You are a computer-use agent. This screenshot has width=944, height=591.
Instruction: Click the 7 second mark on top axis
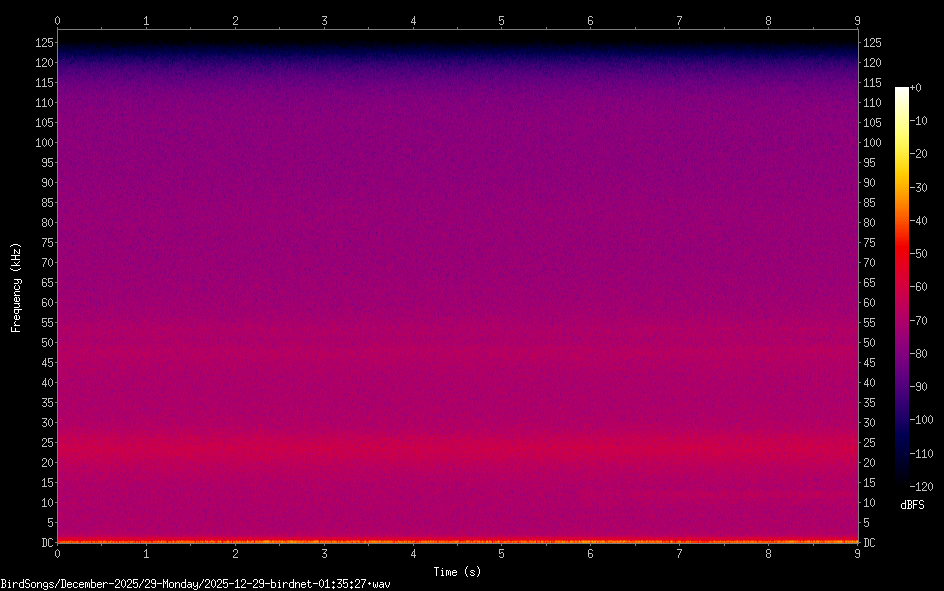[680, 20]
